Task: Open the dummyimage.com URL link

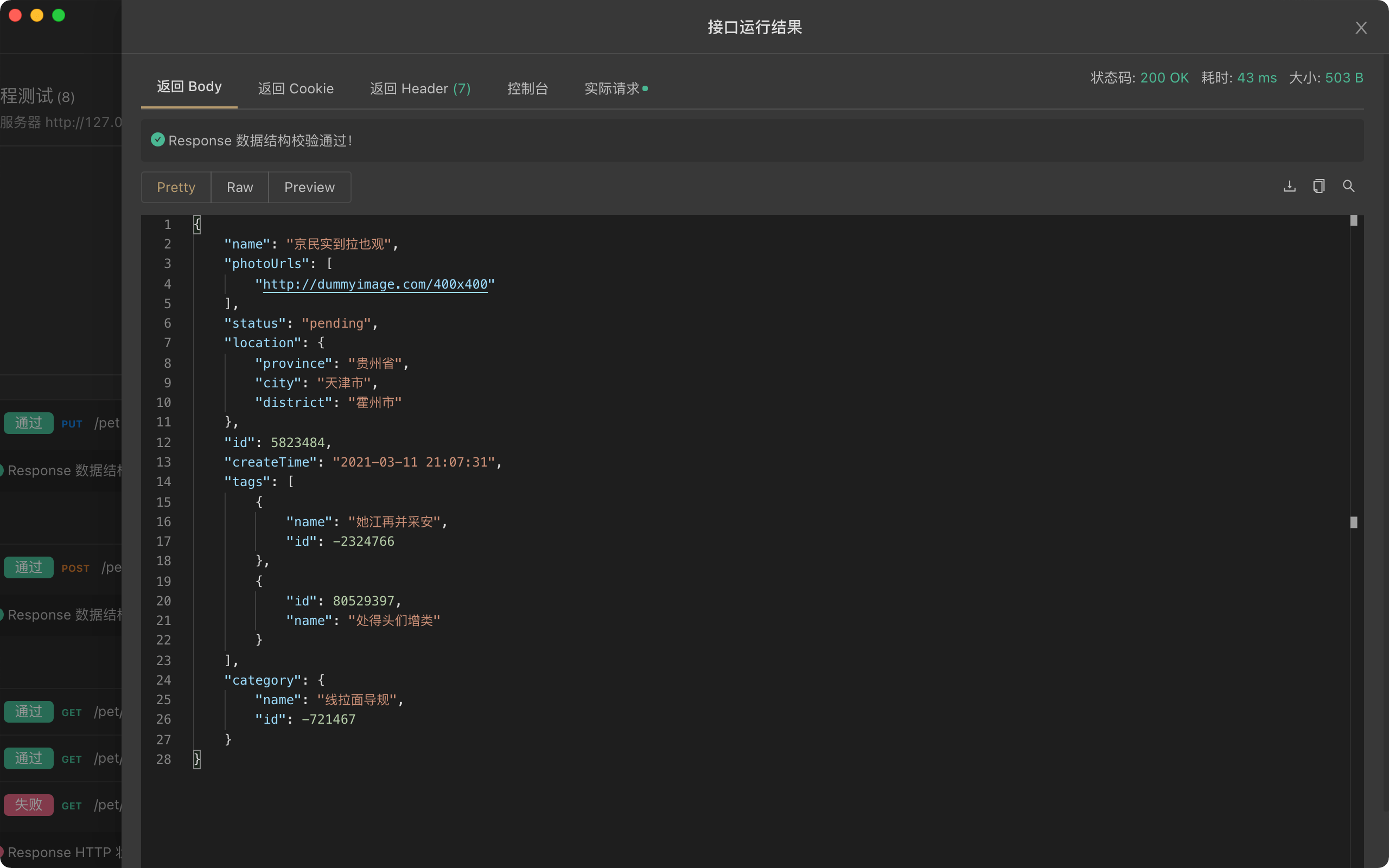Action: 375,284
